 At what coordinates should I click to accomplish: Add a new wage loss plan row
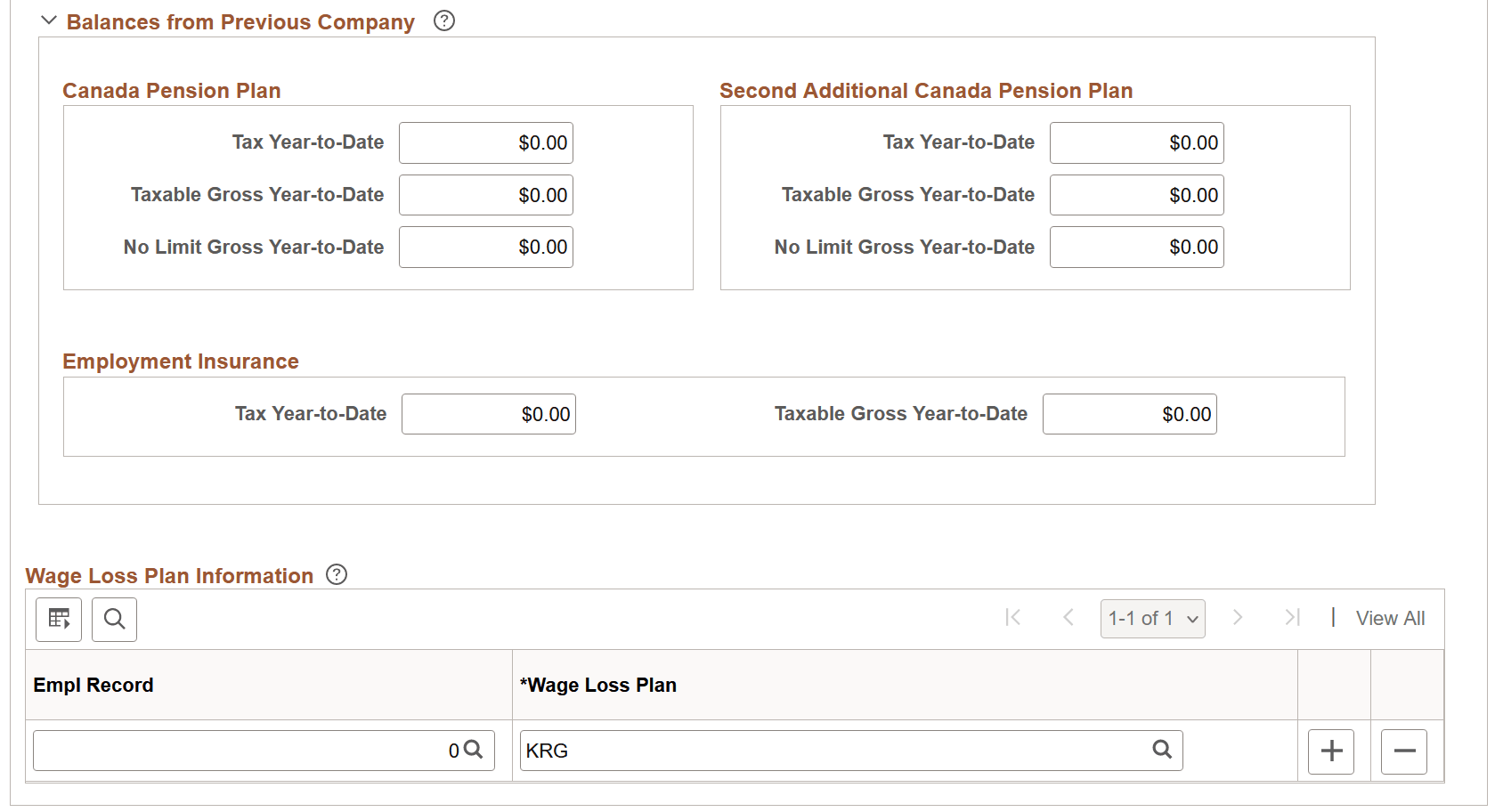click(1330, 751)
